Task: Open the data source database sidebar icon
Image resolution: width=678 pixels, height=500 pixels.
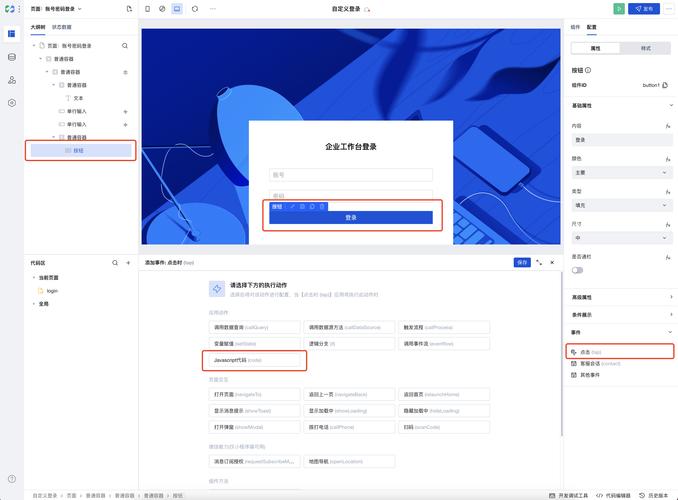Action: tap(11, 56)
